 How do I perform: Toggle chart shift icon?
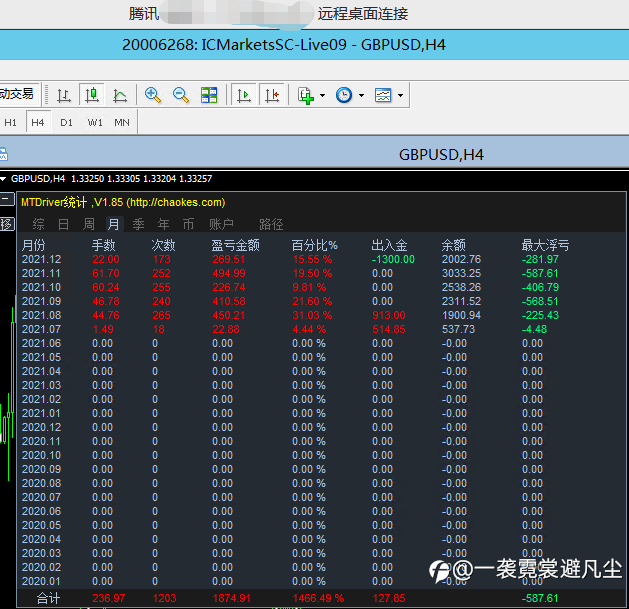(272, 95)
